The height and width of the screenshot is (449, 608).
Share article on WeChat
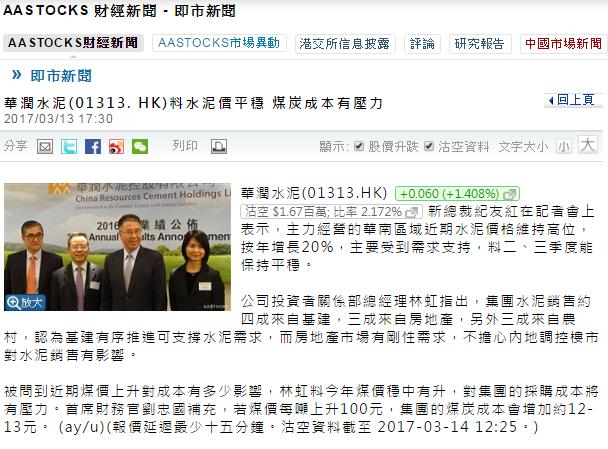point(140,147)
